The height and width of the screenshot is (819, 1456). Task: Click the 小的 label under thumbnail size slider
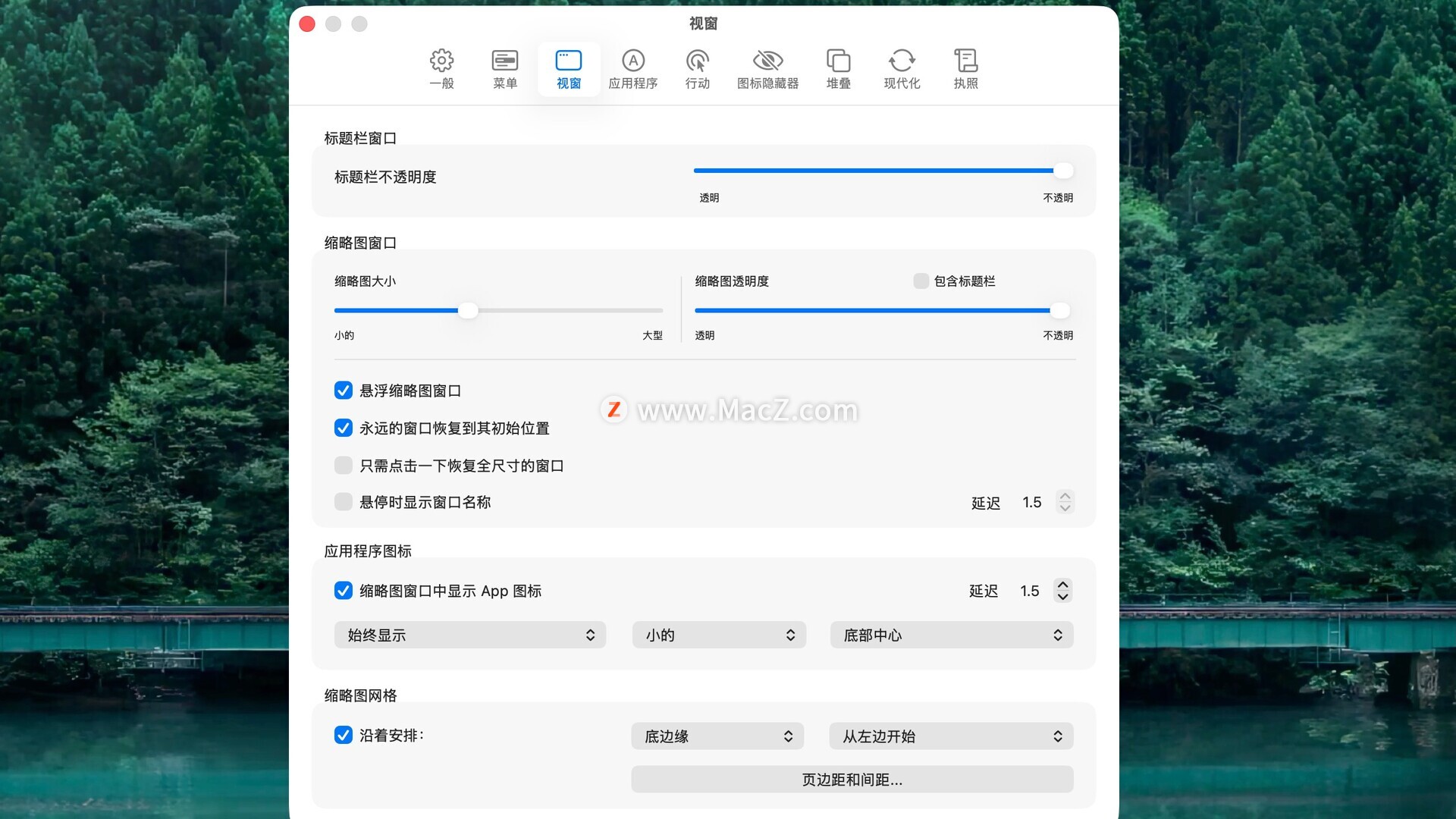pos(344,335)
